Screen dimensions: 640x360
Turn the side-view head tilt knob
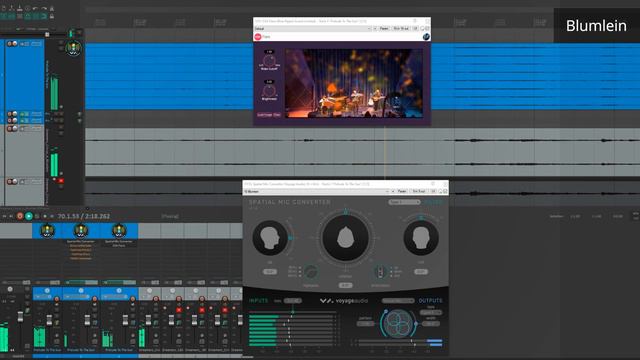pos(270,238)
